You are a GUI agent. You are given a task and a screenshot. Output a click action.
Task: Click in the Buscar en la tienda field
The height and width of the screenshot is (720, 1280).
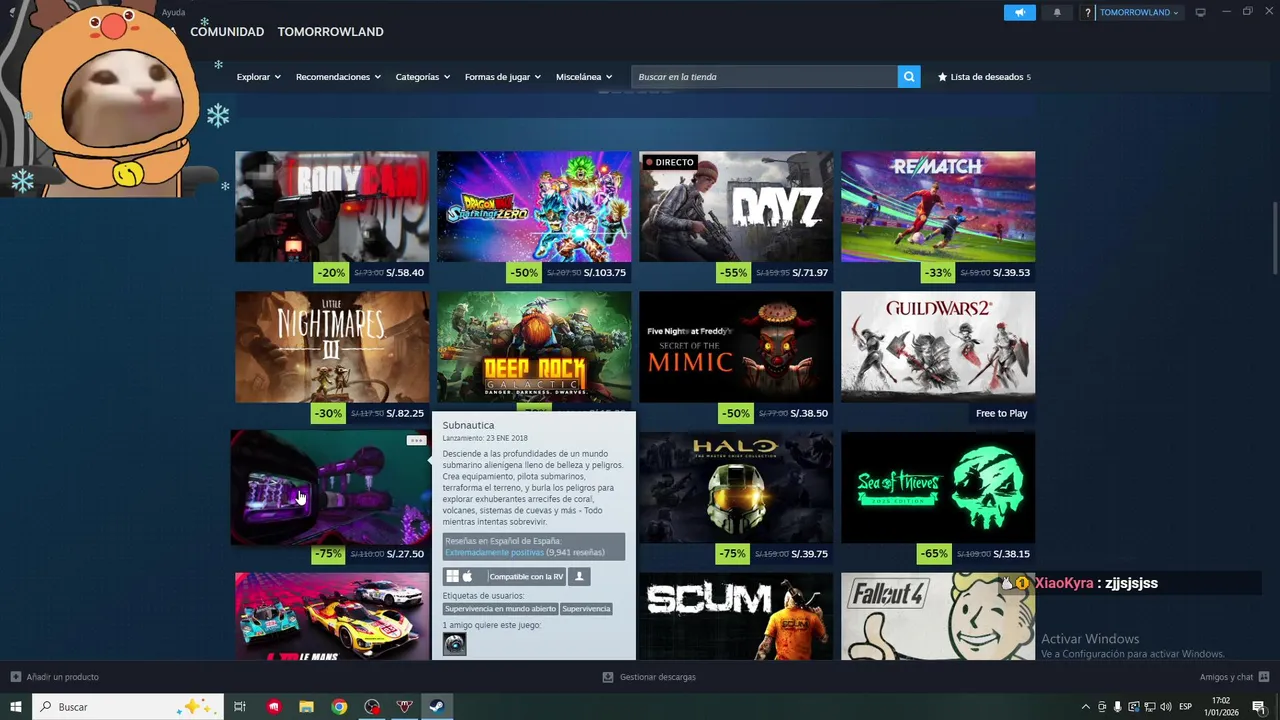764,77
